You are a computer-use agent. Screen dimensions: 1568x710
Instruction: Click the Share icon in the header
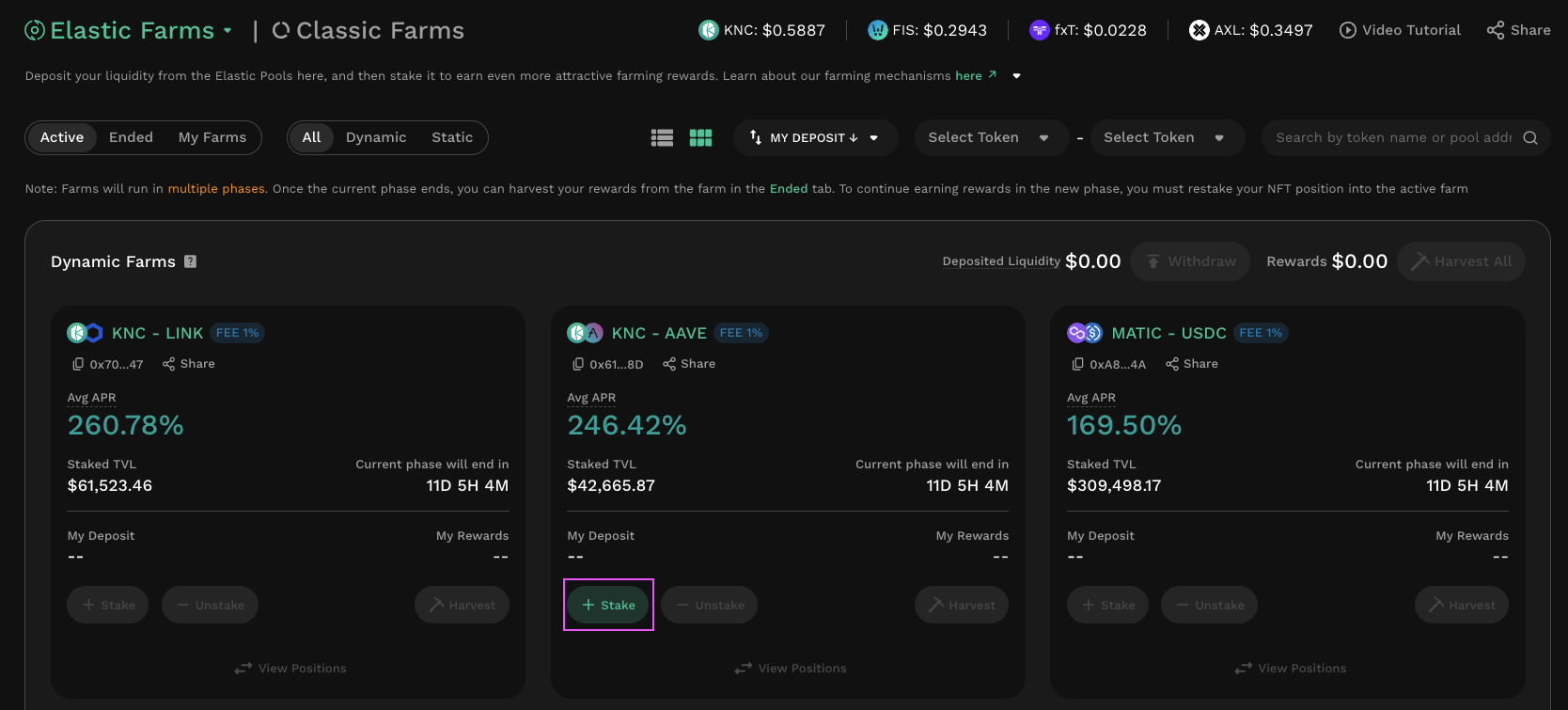tap(1496, 30)
